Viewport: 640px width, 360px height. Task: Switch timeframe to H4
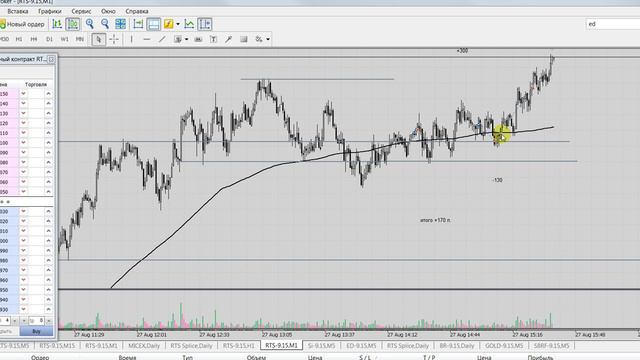point(34,39)
